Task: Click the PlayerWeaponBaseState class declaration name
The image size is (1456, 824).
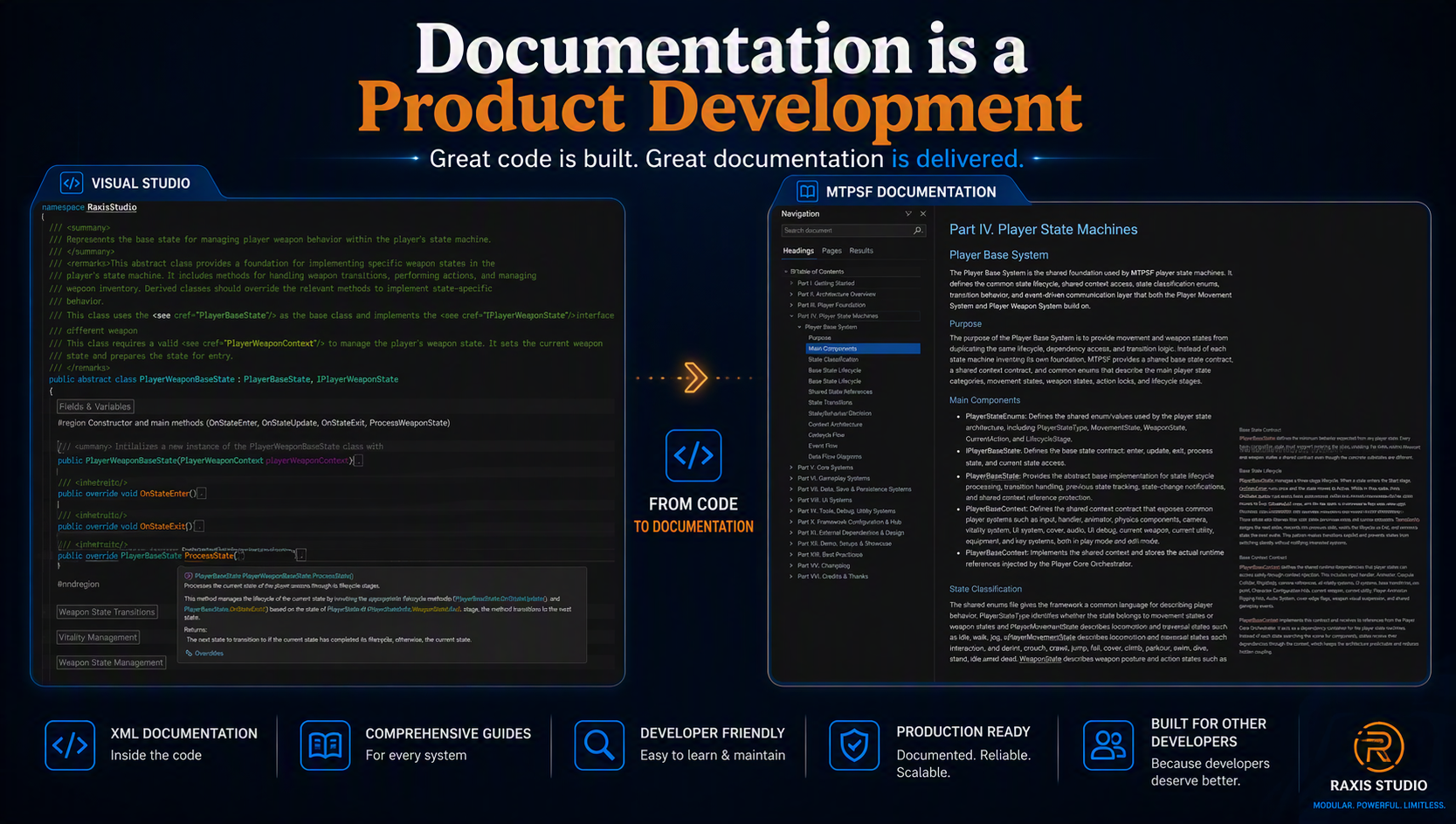Action: click(x=187, y=379)
